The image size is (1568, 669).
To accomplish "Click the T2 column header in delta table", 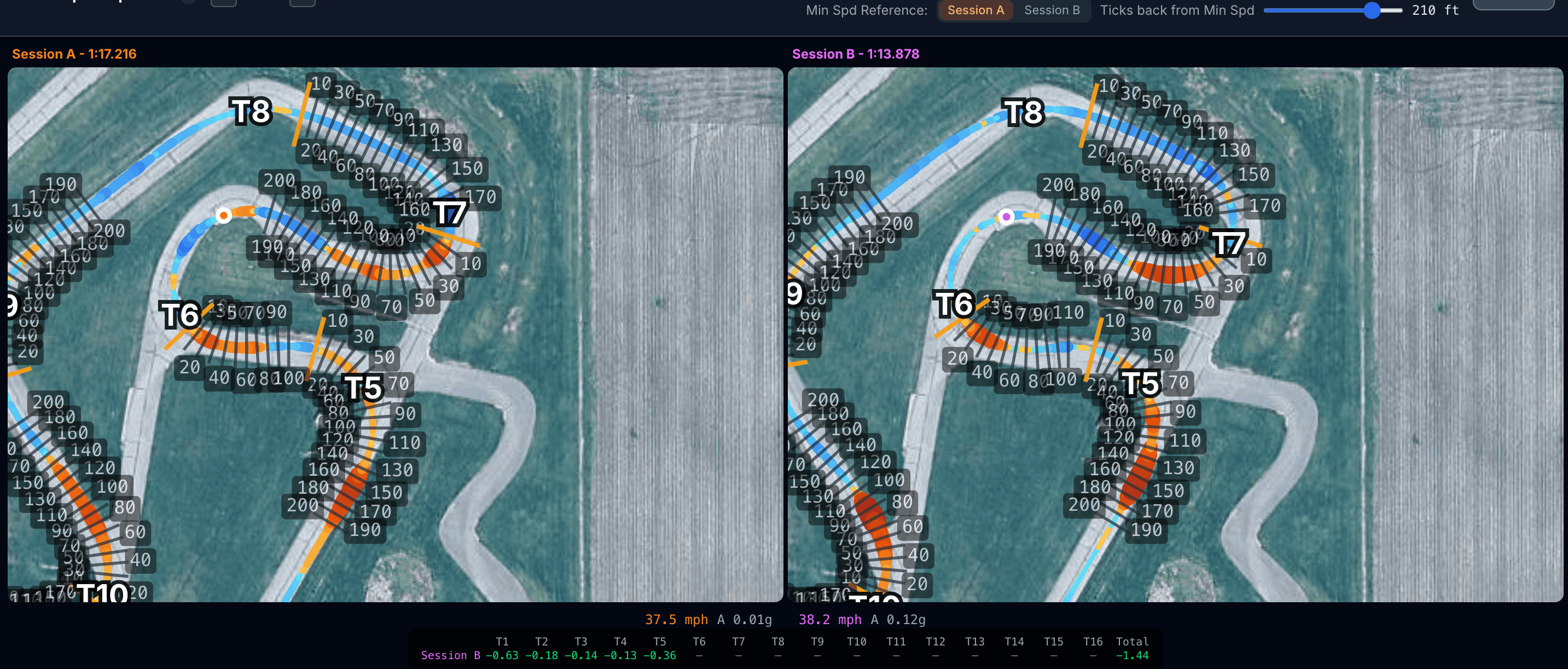I will click(541, 642).
